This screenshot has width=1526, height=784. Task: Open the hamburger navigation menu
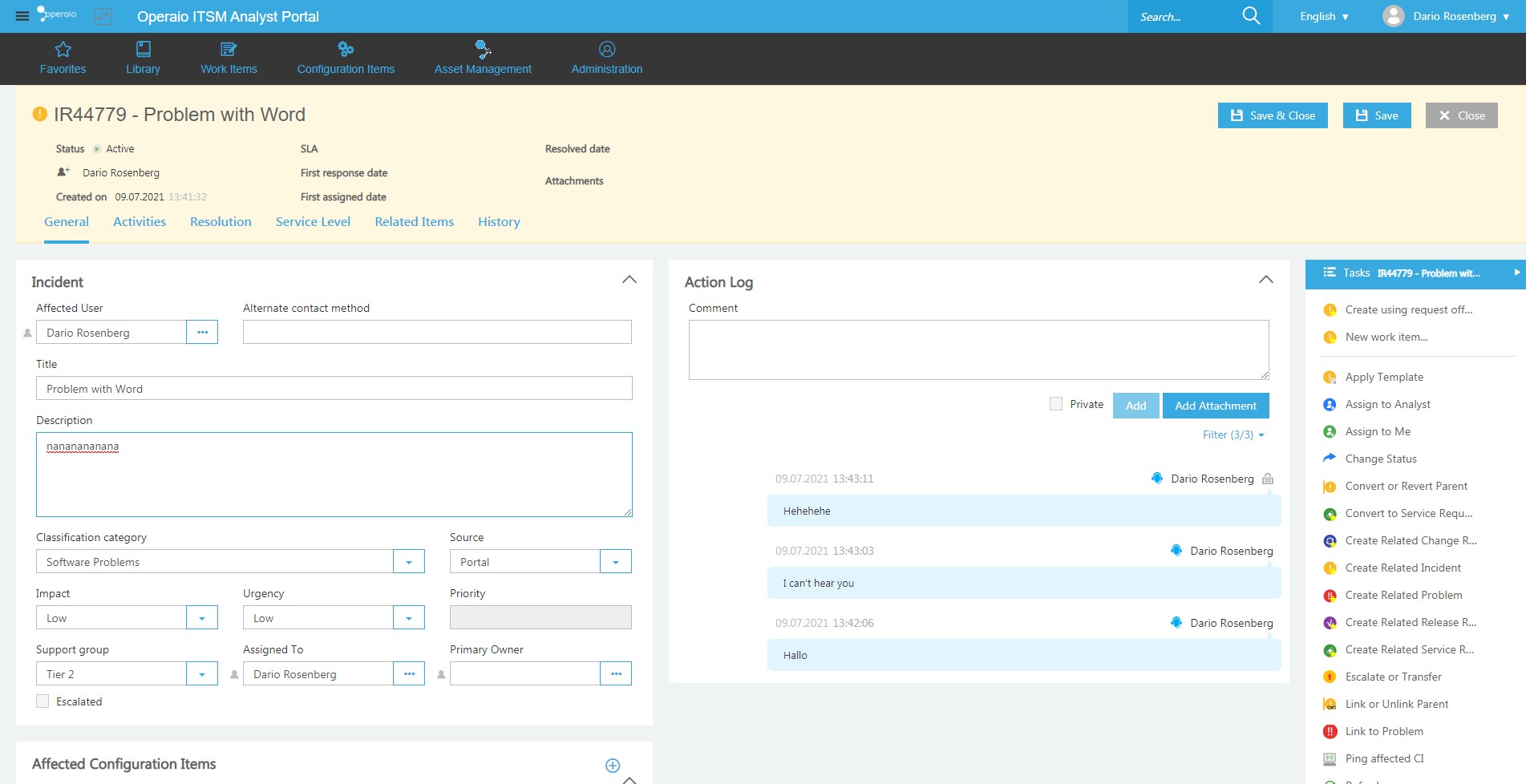tap(22, 16)
